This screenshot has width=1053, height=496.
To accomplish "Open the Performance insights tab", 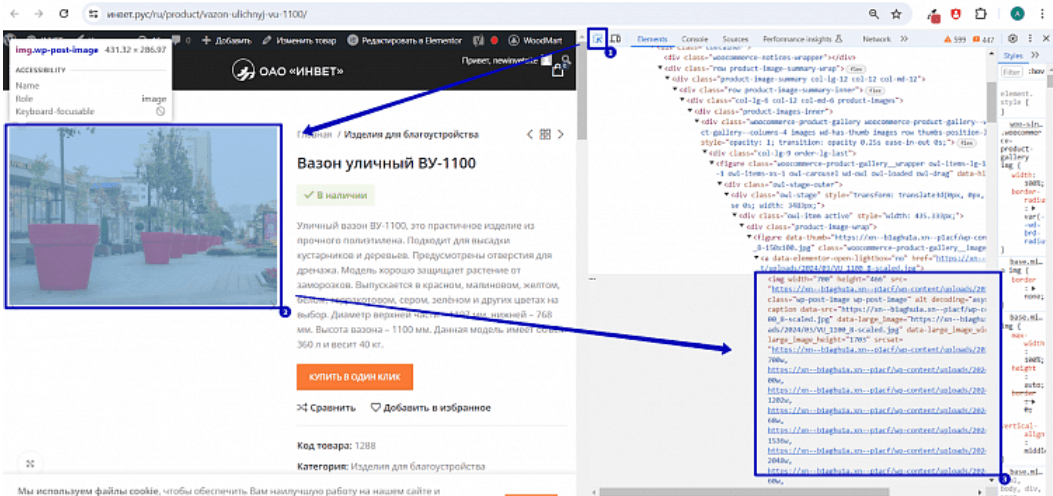I will coord(802,39).
